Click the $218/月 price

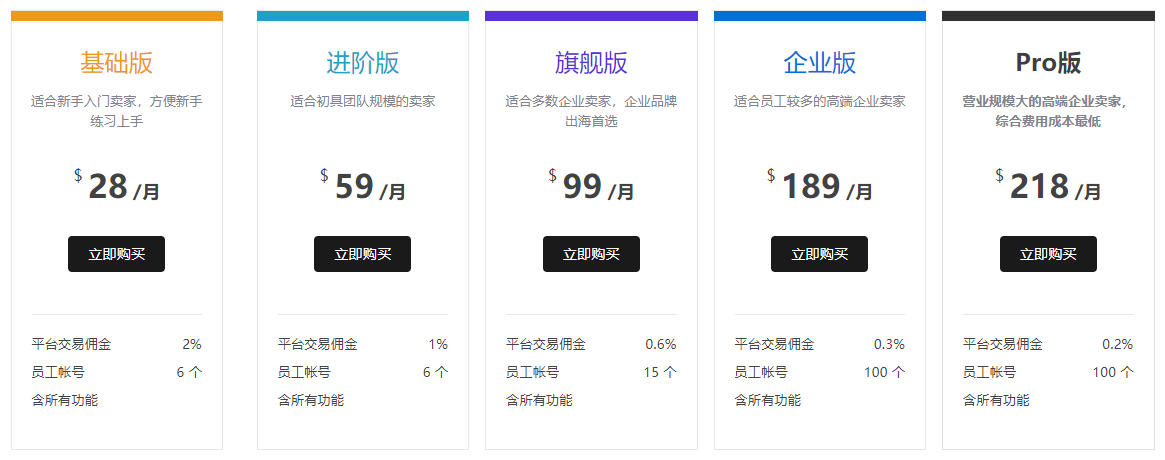(x=1048, y=186)
